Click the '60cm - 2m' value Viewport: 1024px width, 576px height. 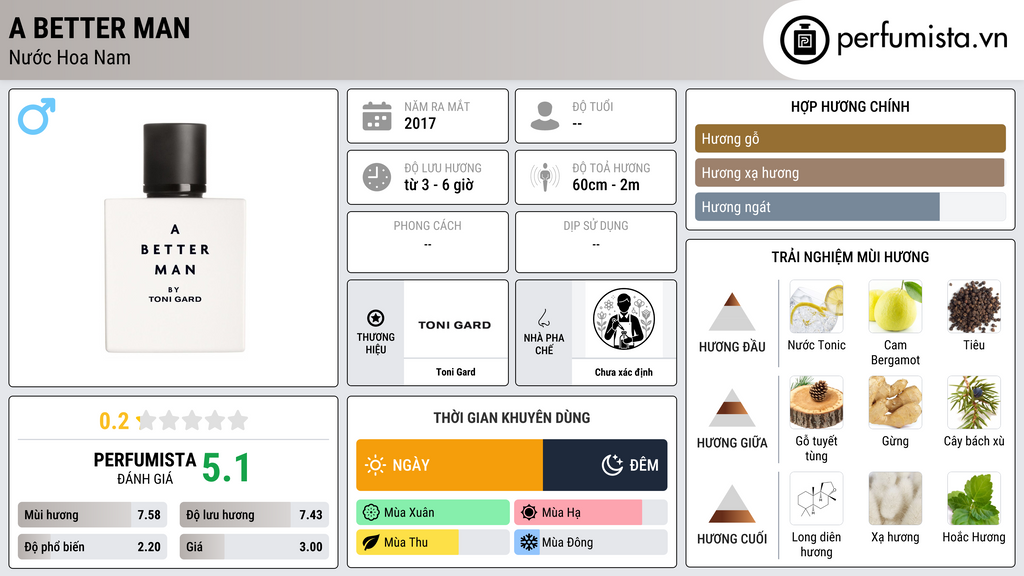606,185
